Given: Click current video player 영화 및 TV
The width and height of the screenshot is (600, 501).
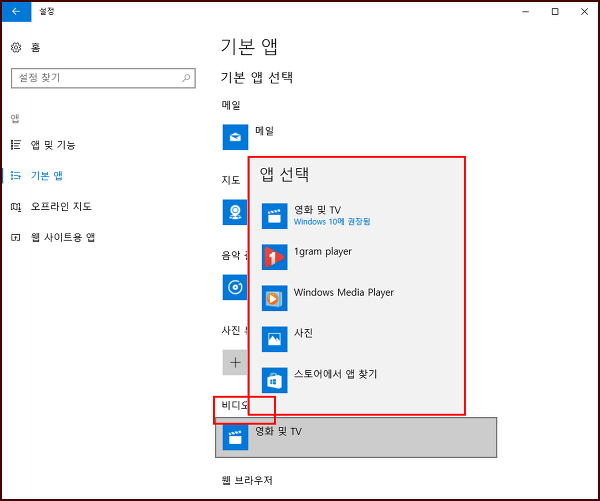Looking at the screenshot, I should [x=356, y=437].
